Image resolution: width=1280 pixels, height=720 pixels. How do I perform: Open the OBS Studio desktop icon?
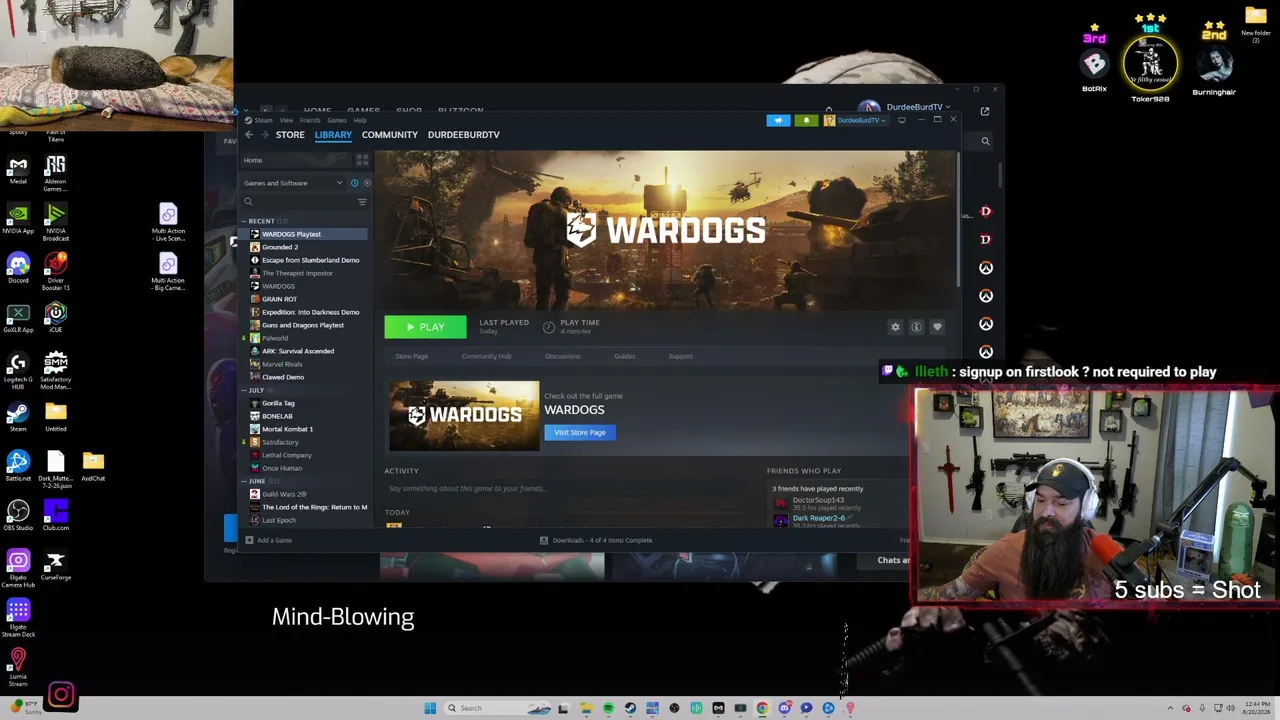coord(18,515)
